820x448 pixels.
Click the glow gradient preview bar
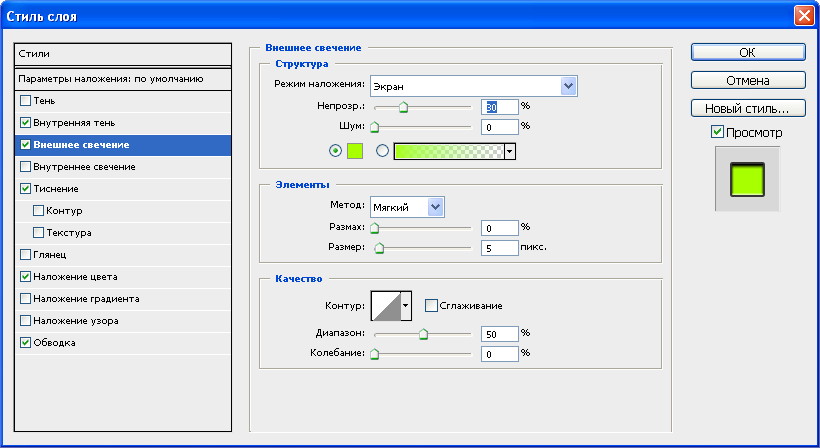[449, 151]
